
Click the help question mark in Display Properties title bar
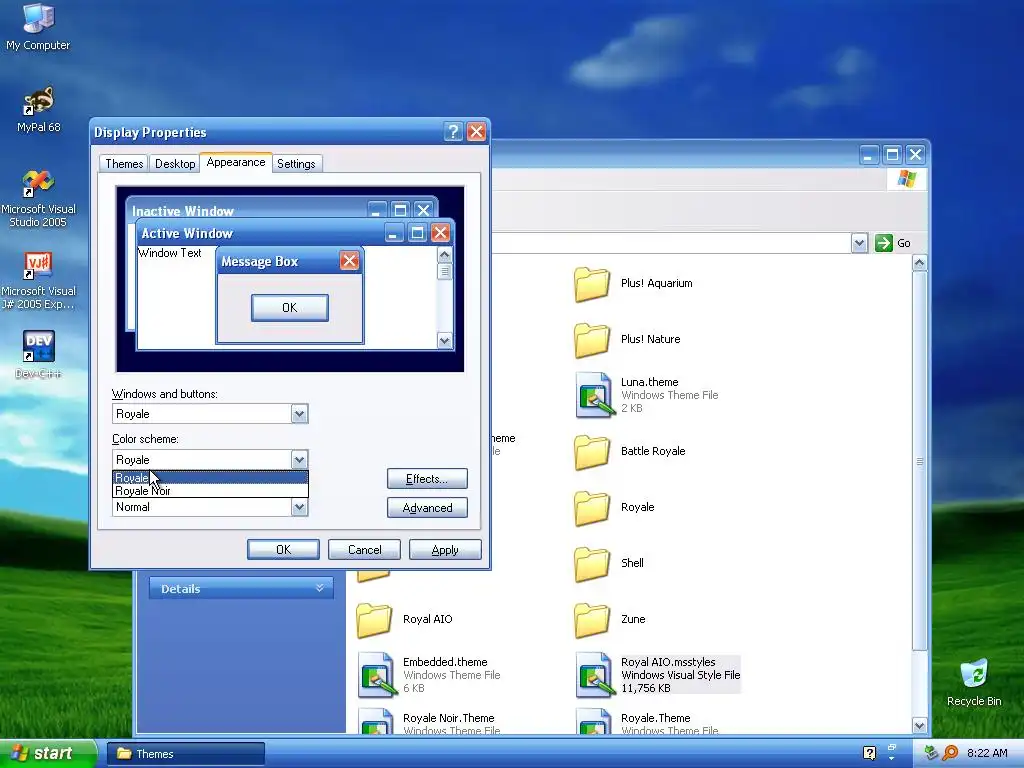coord(453,131)
